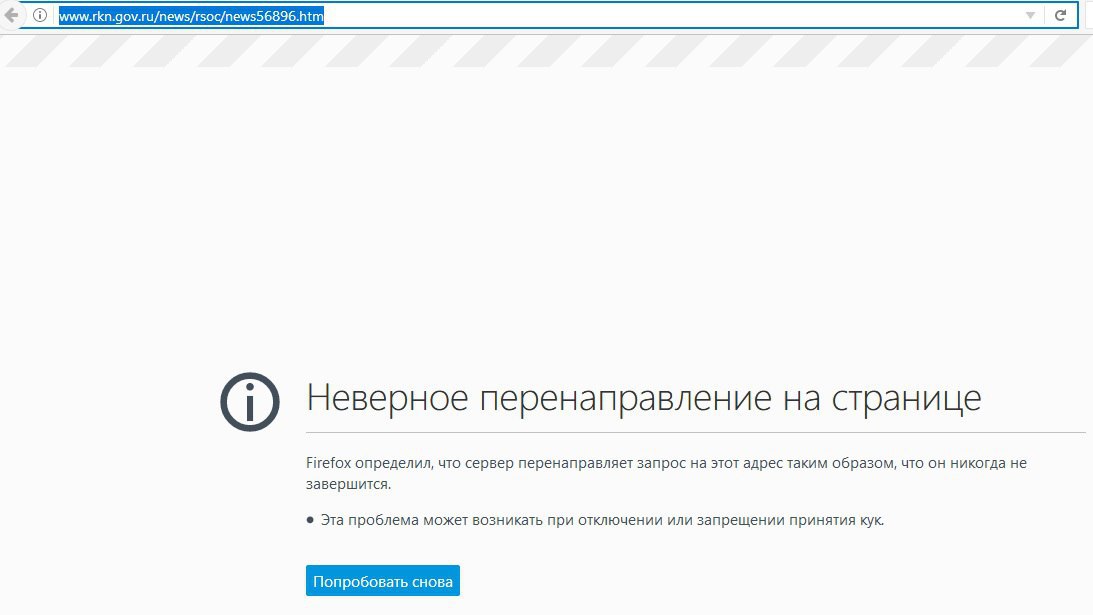Click the 'Попробовать снова' button
This screenshot has width=1093, height=615.
(x=383, y=581)
